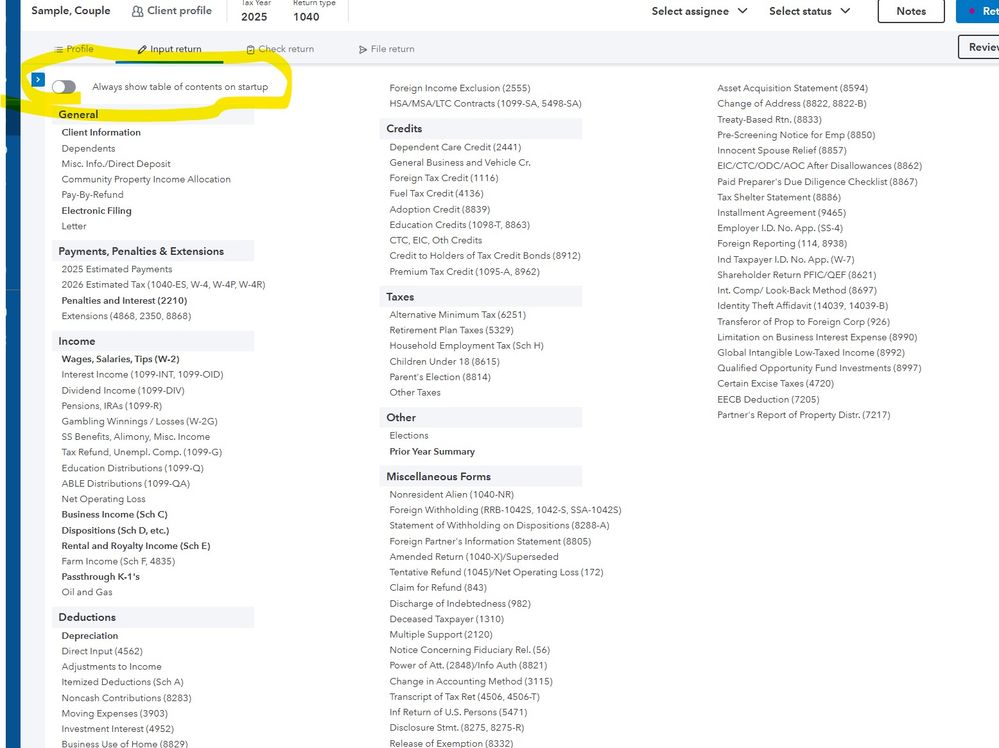Click the list icon on Profile tab
Viewport: 999px width, 748px height.
(59, 49)
